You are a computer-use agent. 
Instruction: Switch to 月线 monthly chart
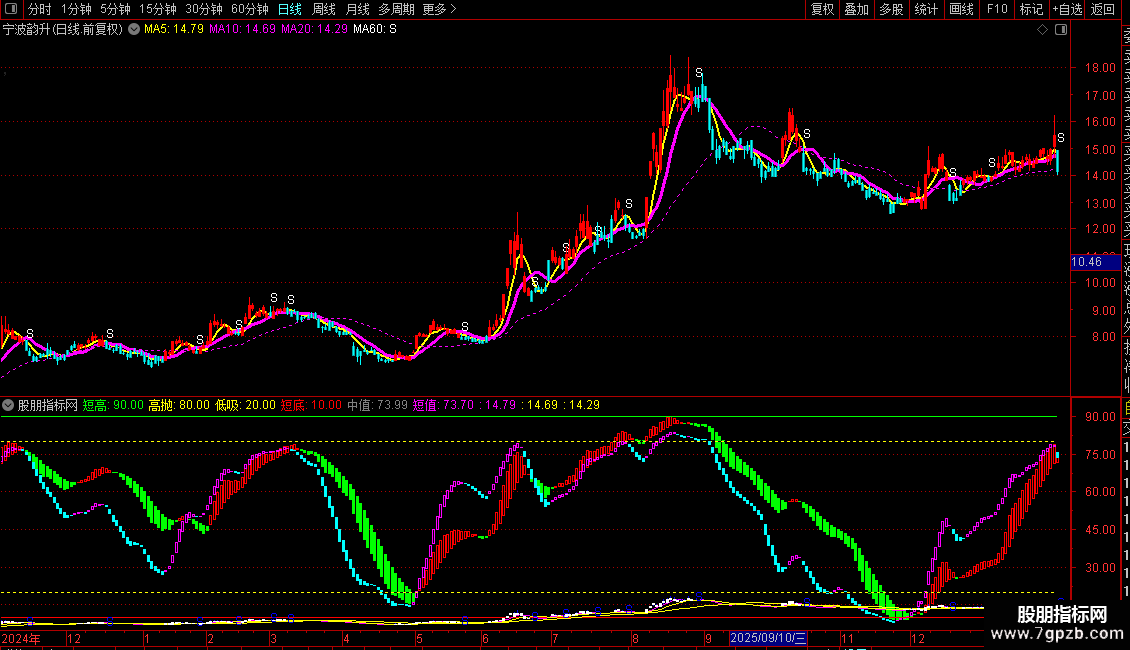click(357, 9)
